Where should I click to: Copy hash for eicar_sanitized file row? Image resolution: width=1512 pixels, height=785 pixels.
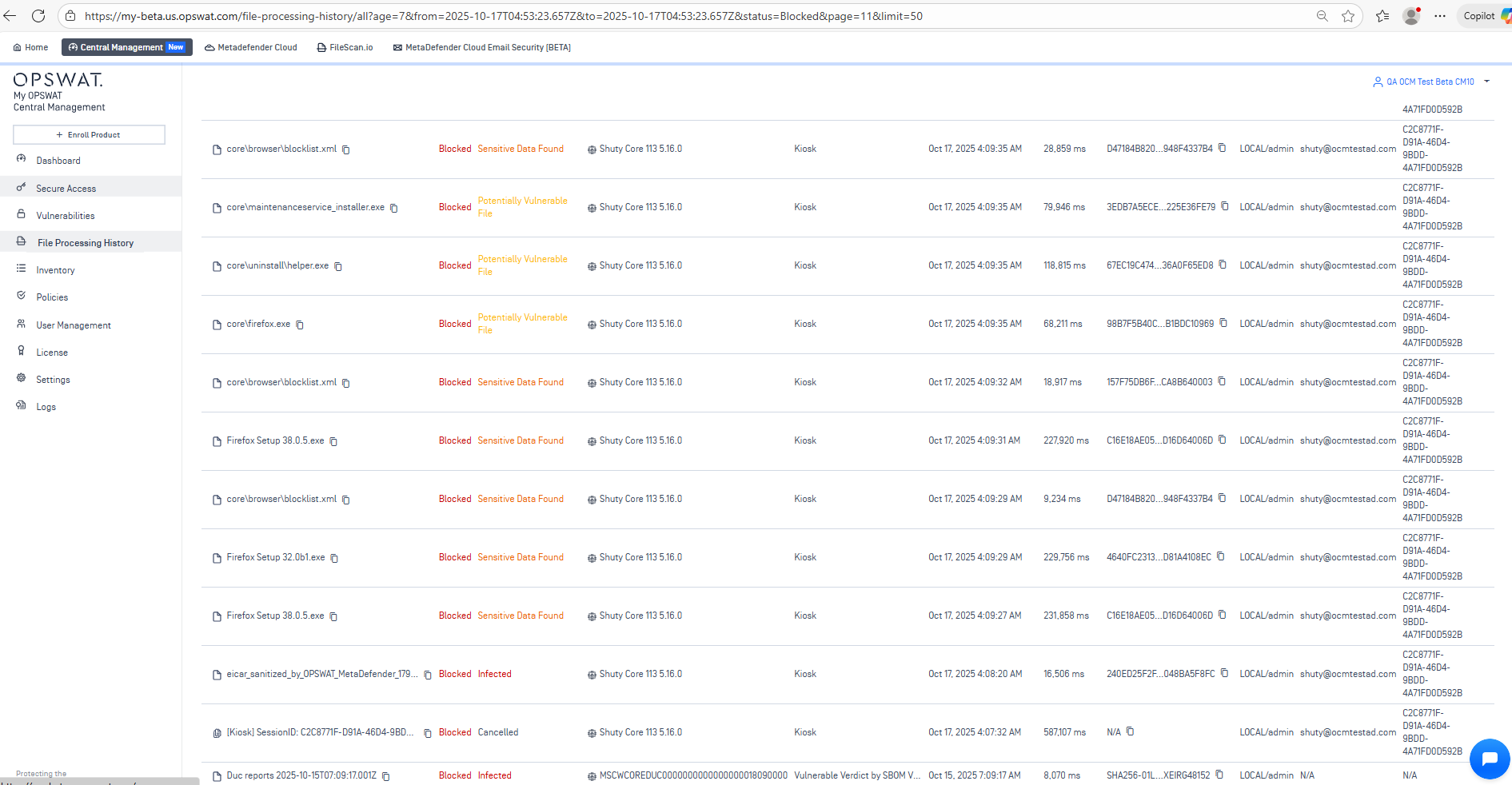1224,673
